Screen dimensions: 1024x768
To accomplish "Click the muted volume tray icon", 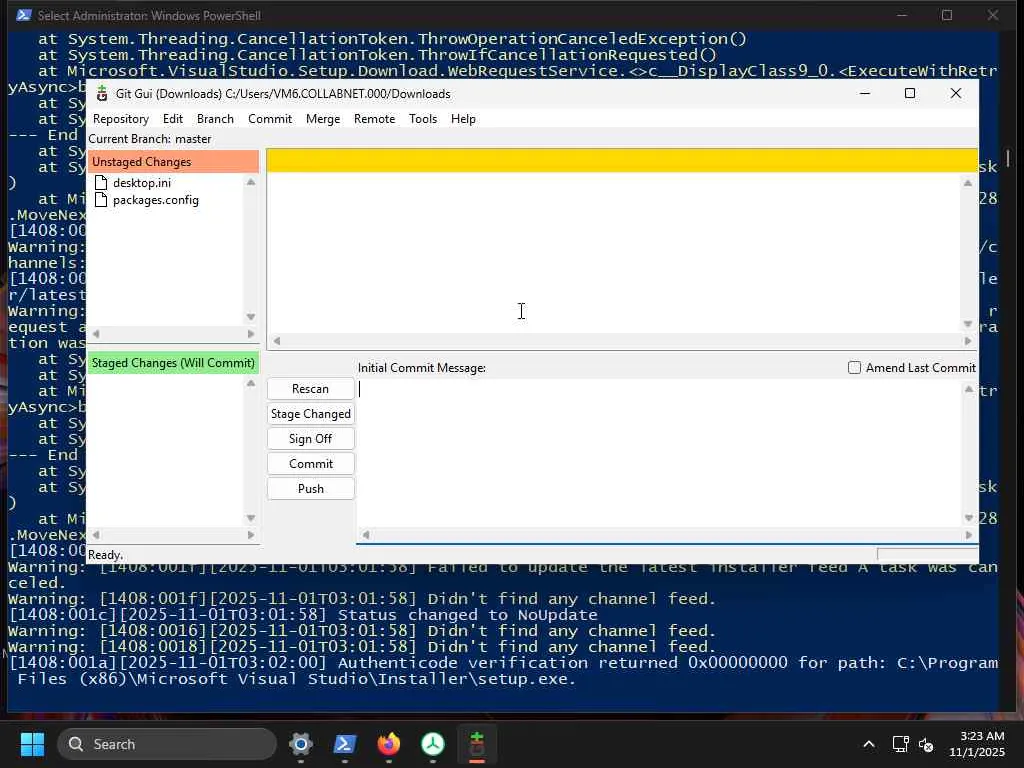I will click(925, 744).
